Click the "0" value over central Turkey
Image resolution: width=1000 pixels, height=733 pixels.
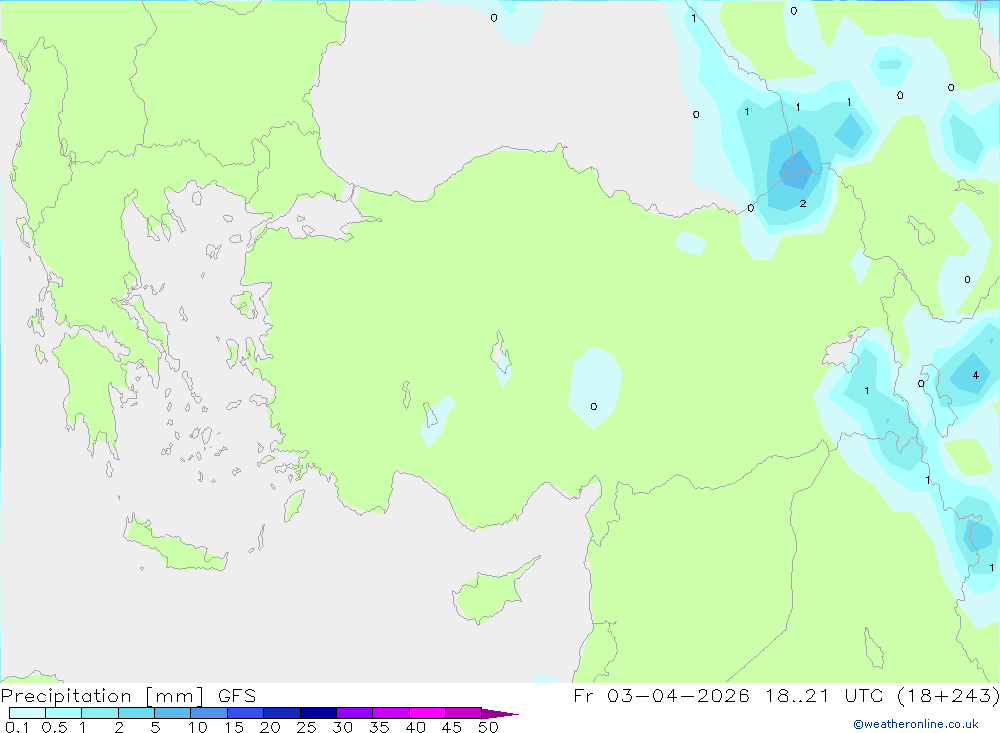pos(594,406)
